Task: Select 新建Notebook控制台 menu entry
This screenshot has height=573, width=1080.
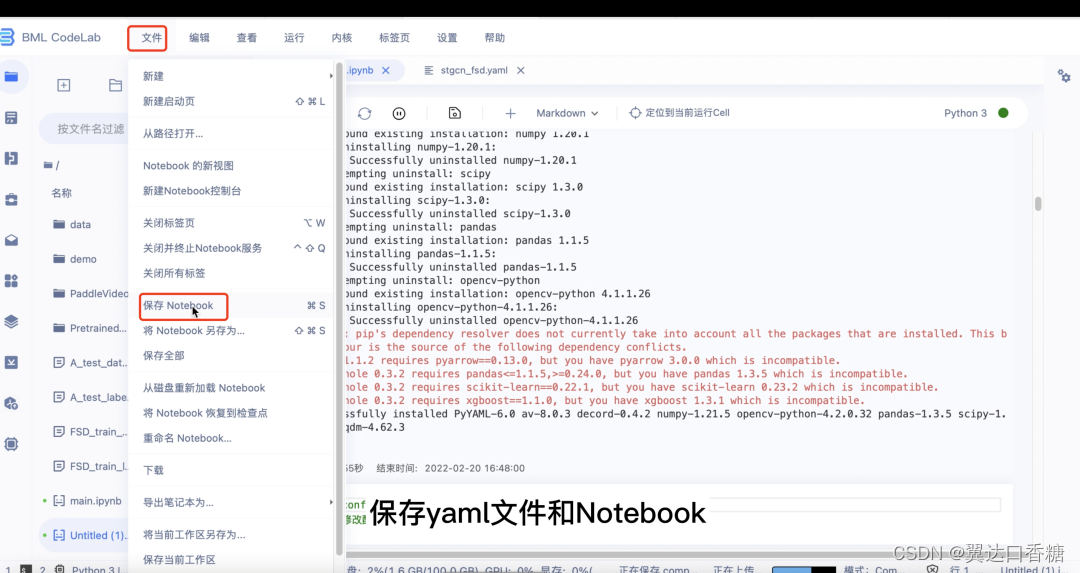Action: tap(231, 191)
